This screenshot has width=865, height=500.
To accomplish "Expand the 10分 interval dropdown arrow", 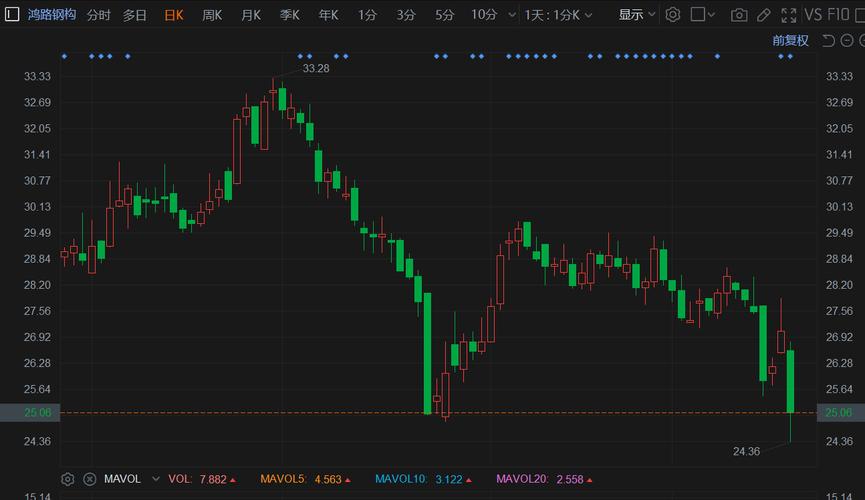I will 511,15.
